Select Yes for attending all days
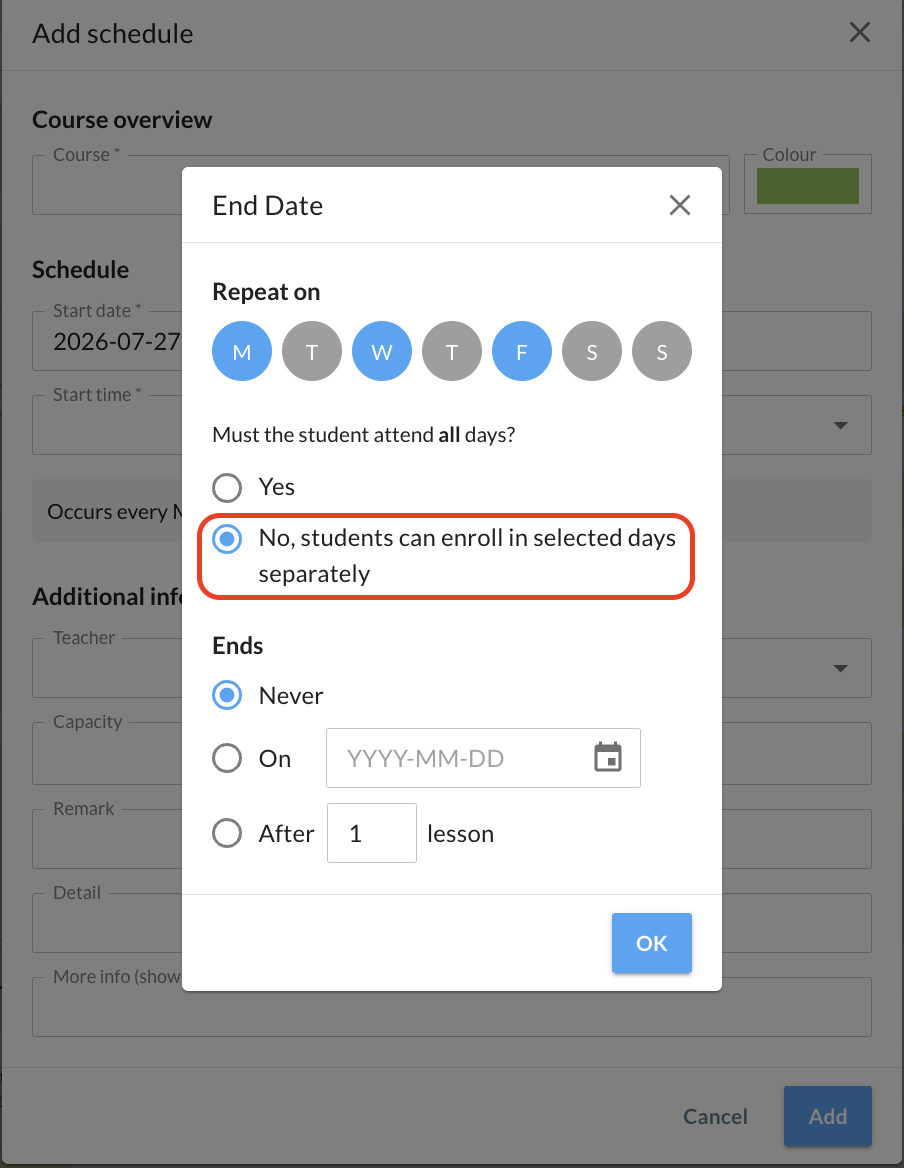Viewport: 904px width, 1168px height. (227, 488)
